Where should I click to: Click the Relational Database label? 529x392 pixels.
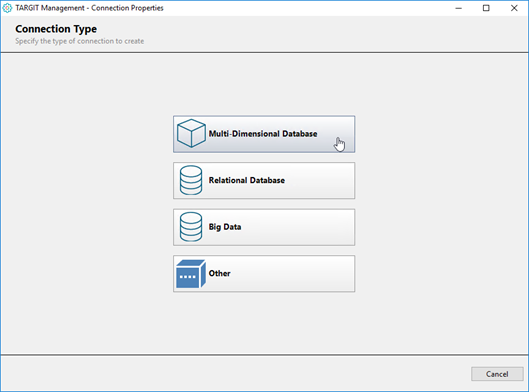(x=247, y=180)
